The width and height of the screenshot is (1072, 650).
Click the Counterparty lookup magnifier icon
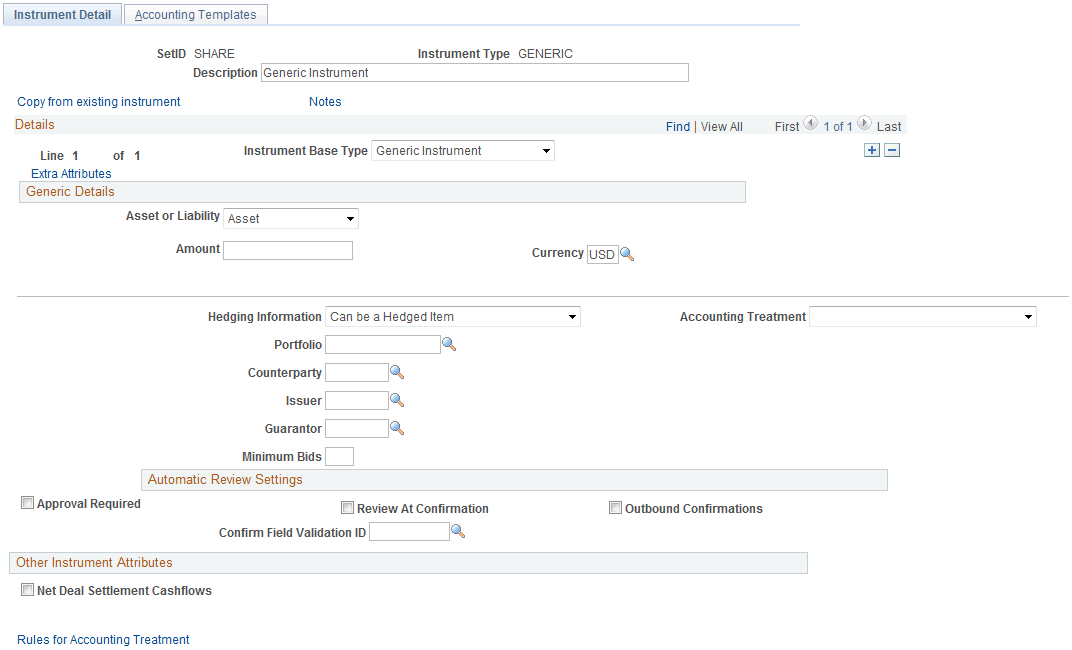[x=397, y=373]
